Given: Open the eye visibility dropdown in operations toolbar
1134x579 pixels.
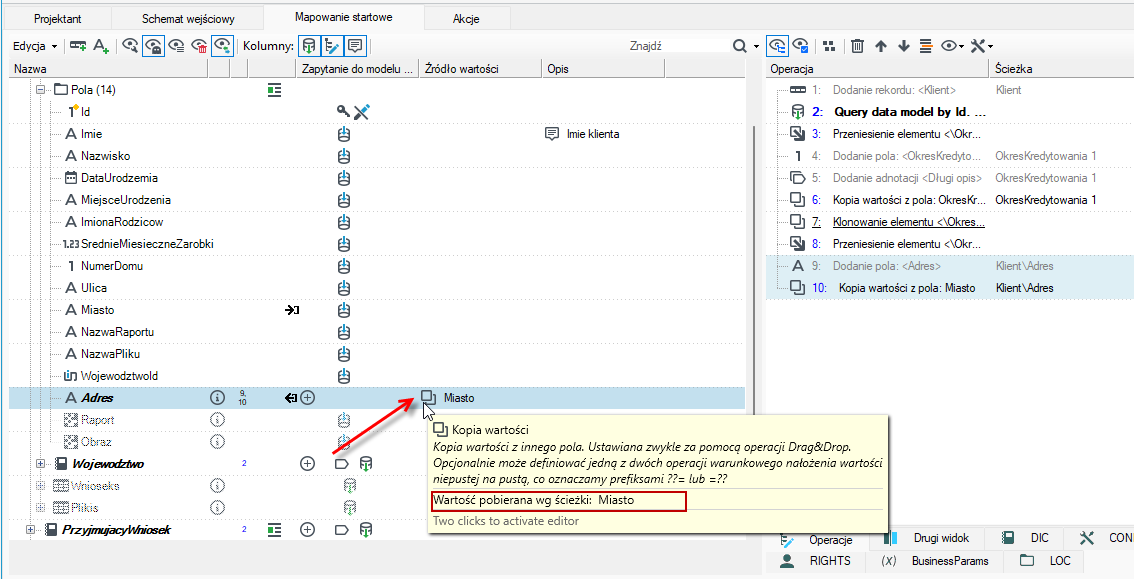Looking at the screenshot, I should [952, 46].
